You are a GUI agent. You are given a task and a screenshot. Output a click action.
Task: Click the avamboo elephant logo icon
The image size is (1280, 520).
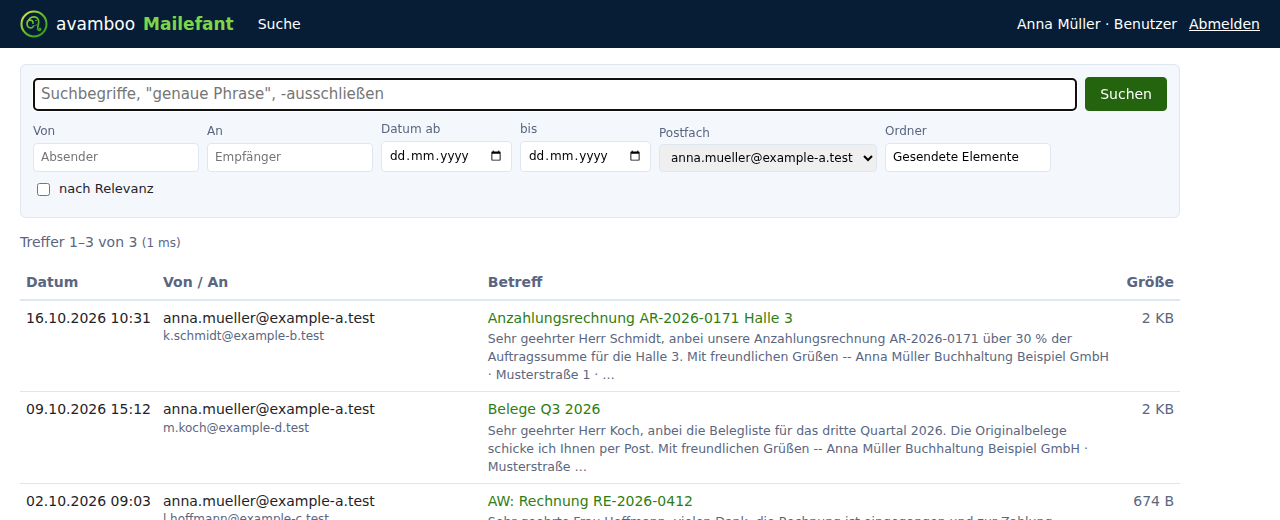click(x=35, y=24)
